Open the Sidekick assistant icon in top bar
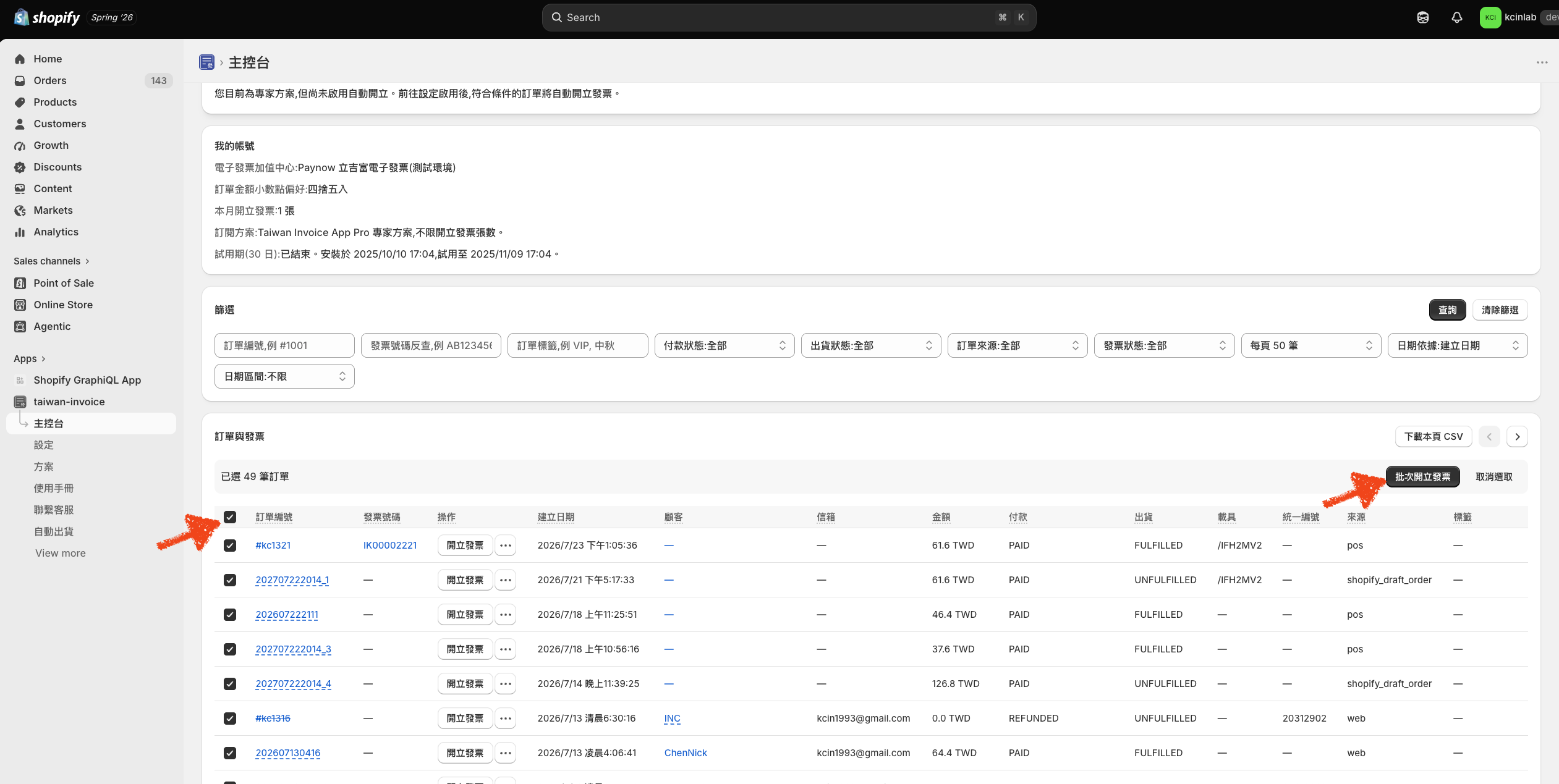Image resolution: width=1559 pixels, height=784 pixels. pyautogui.click(x=1422, y=17)
